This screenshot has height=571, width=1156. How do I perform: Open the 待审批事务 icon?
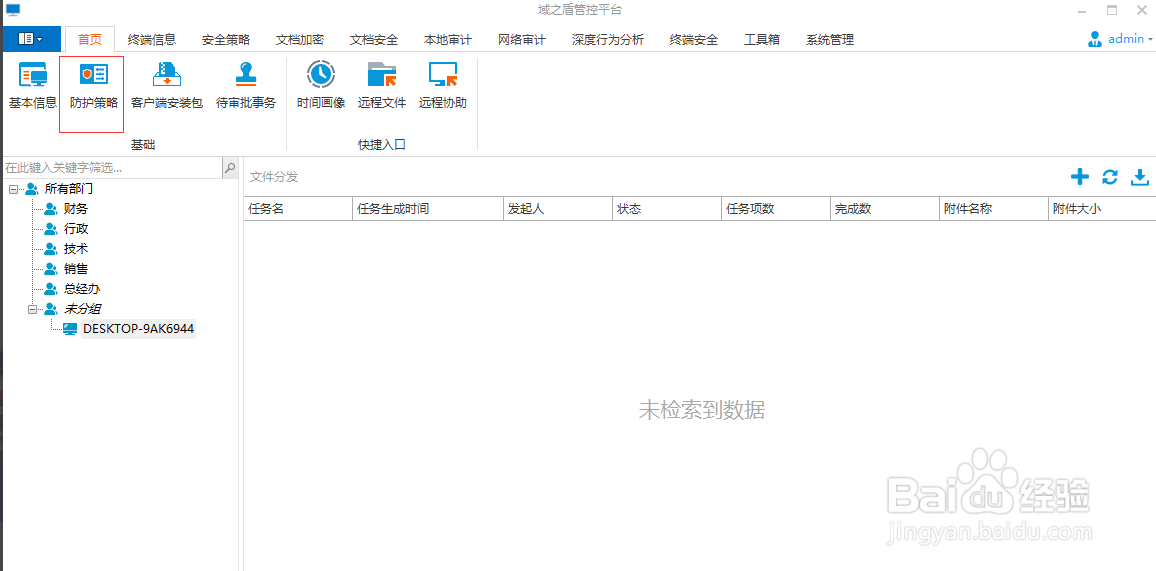(x=246, y=87)
